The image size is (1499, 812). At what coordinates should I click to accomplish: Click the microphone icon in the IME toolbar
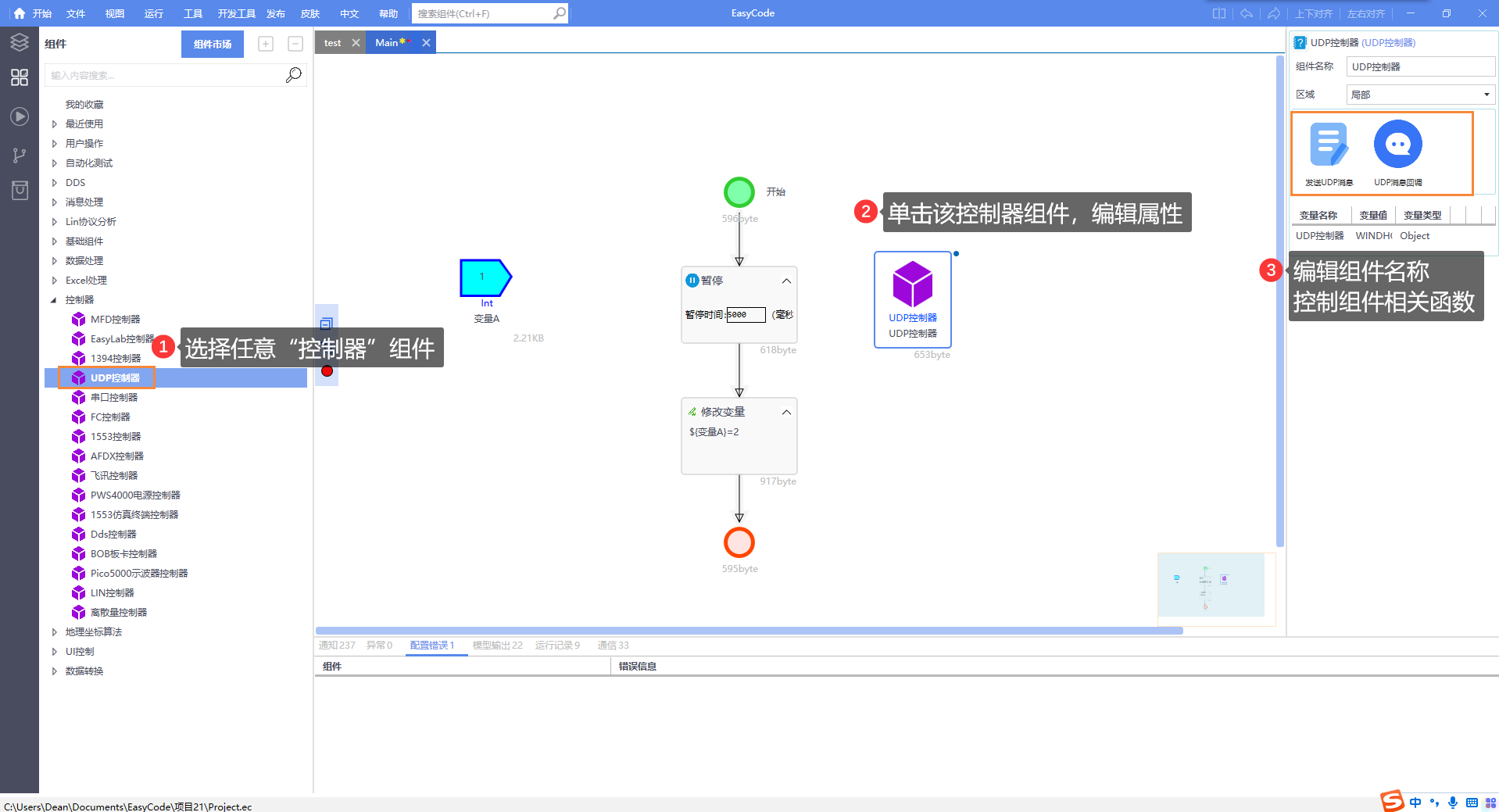tap(1453, 803)
